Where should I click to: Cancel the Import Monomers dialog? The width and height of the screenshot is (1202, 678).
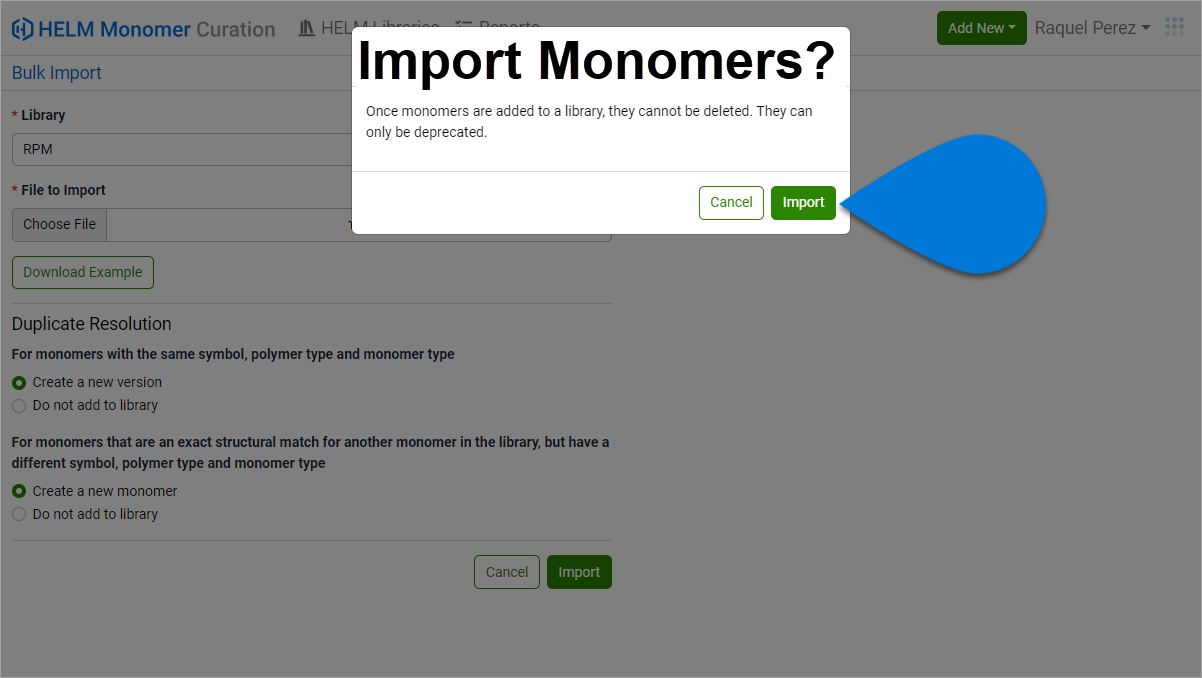(x=731, y=202)
